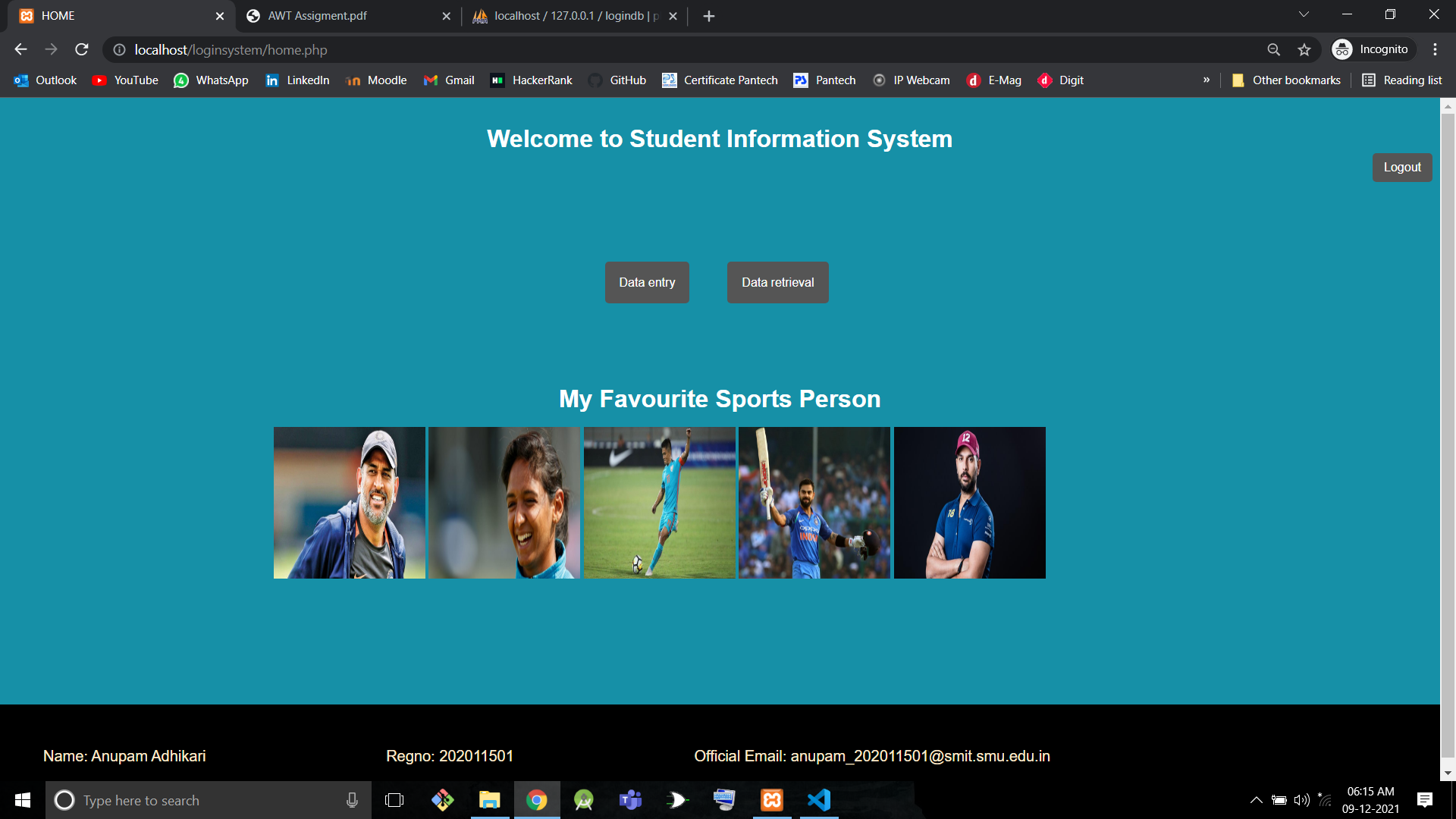Screen dimensions: 1456x819
Task: Open GitHub bookmark
Action: [x=618, y=80]
